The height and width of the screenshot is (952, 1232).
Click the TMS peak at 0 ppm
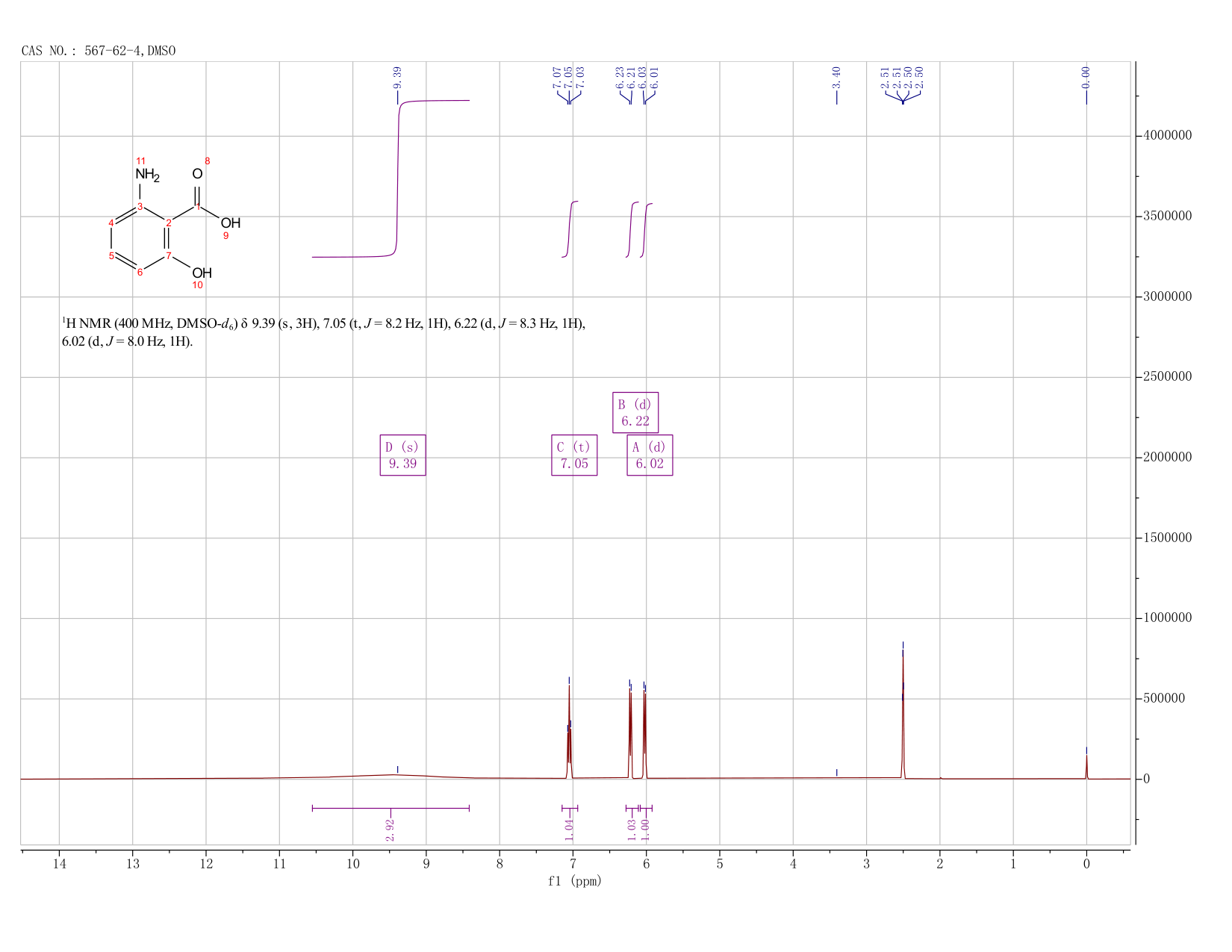tap(1086, 765)
